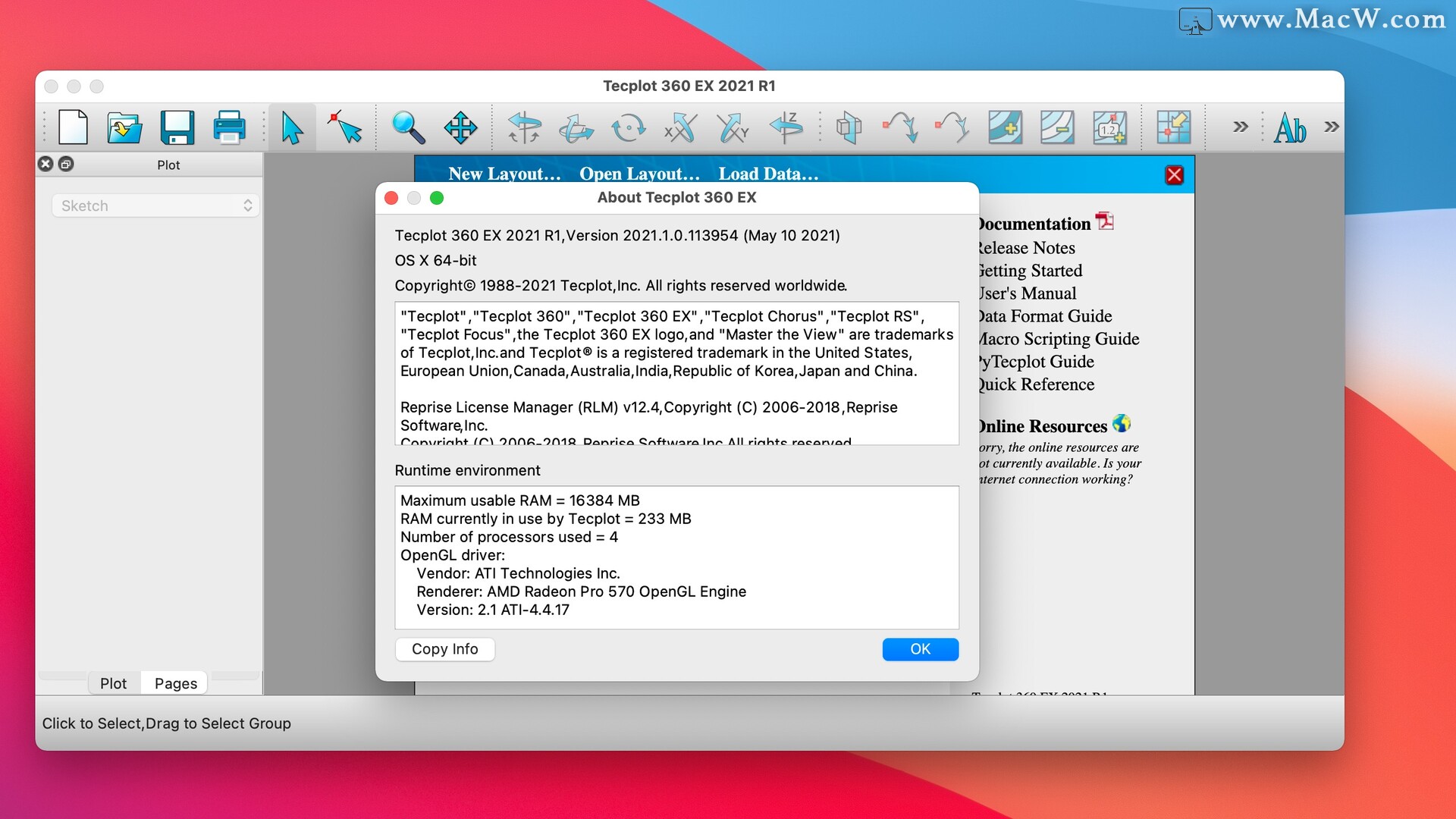1456x819 pixels.
Task: Click OK to close About dialog
Action: [919, 648]
